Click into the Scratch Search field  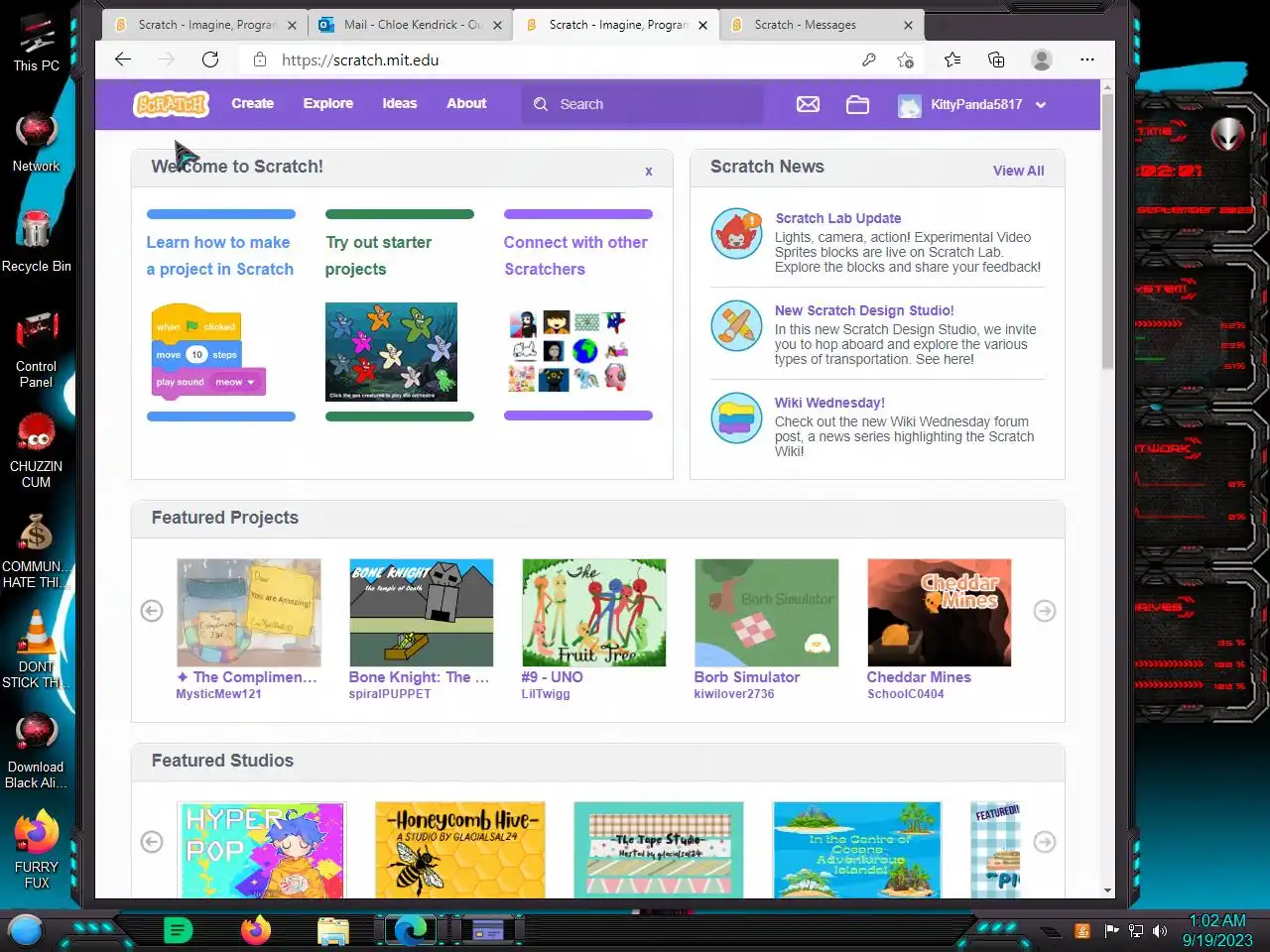coord(643,104)
